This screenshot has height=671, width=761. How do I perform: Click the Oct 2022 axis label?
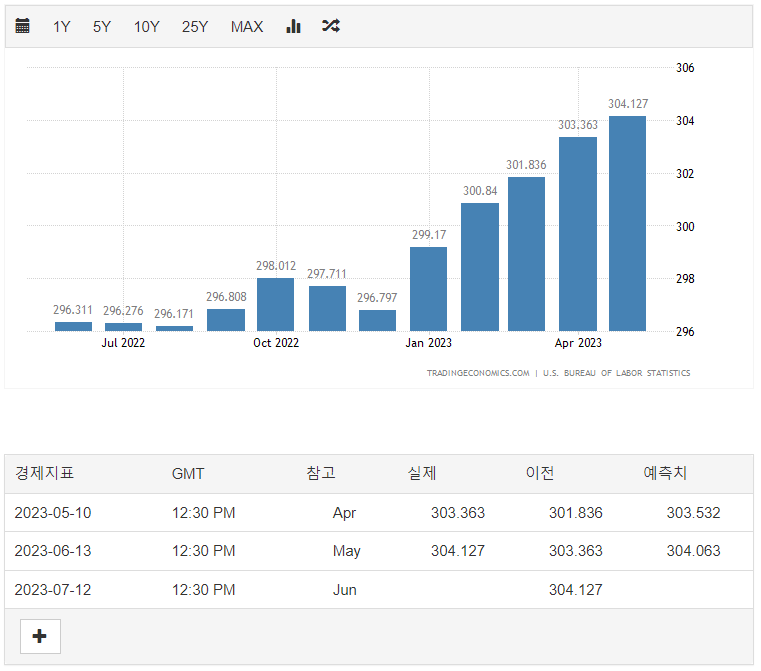point(276,343)
